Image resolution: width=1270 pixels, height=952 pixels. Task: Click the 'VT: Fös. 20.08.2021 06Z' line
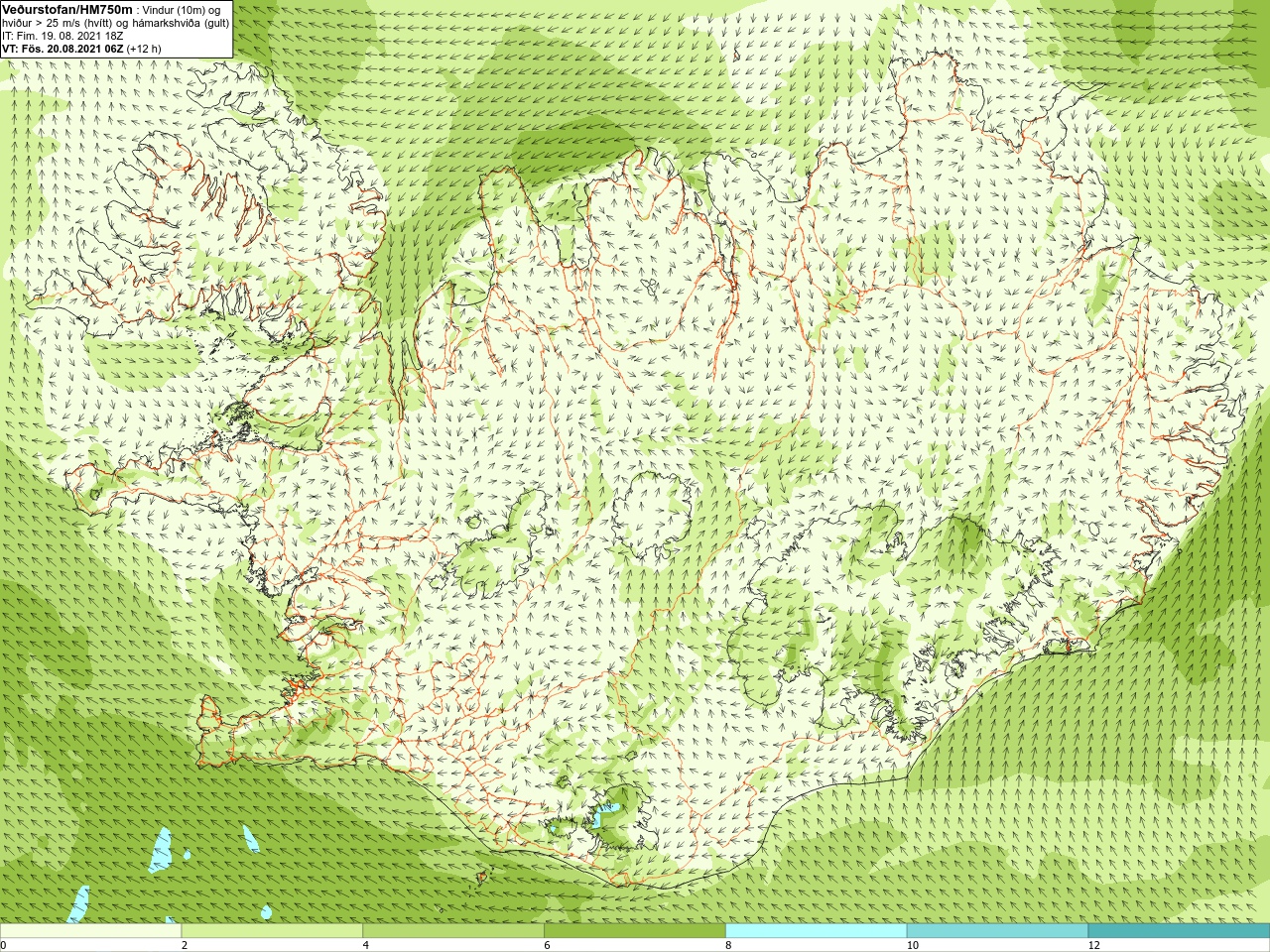pos(63,49)
